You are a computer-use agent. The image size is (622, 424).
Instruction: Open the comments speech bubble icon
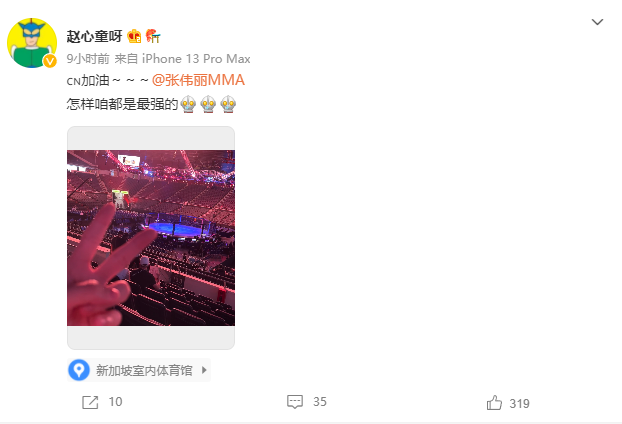tap(295, 402)
